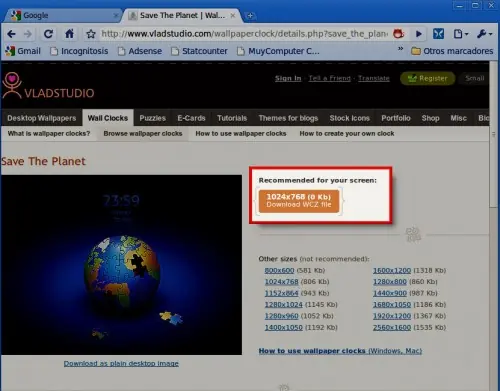Bookmark this page with the star icon
500x391 pixels.
[91, 34]
